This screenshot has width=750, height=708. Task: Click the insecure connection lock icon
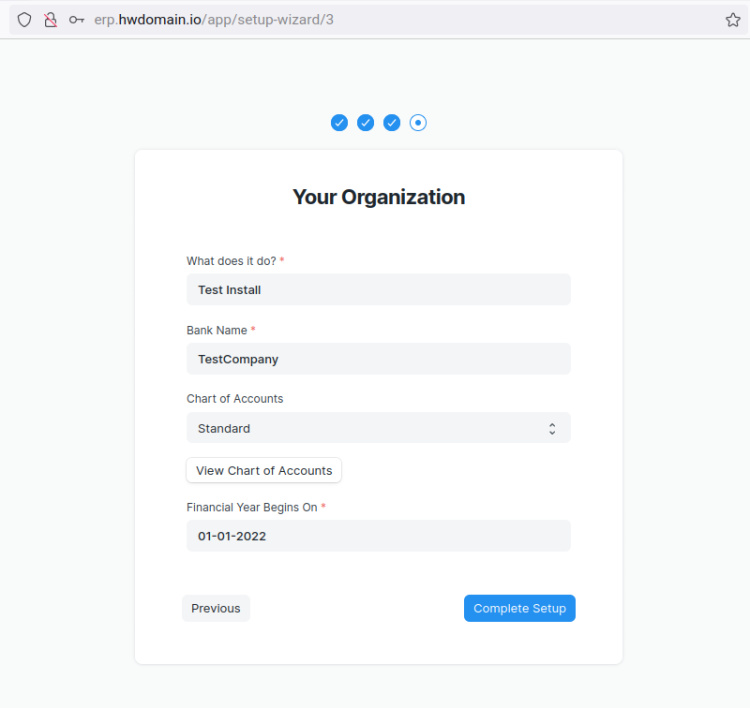(50, 20)
